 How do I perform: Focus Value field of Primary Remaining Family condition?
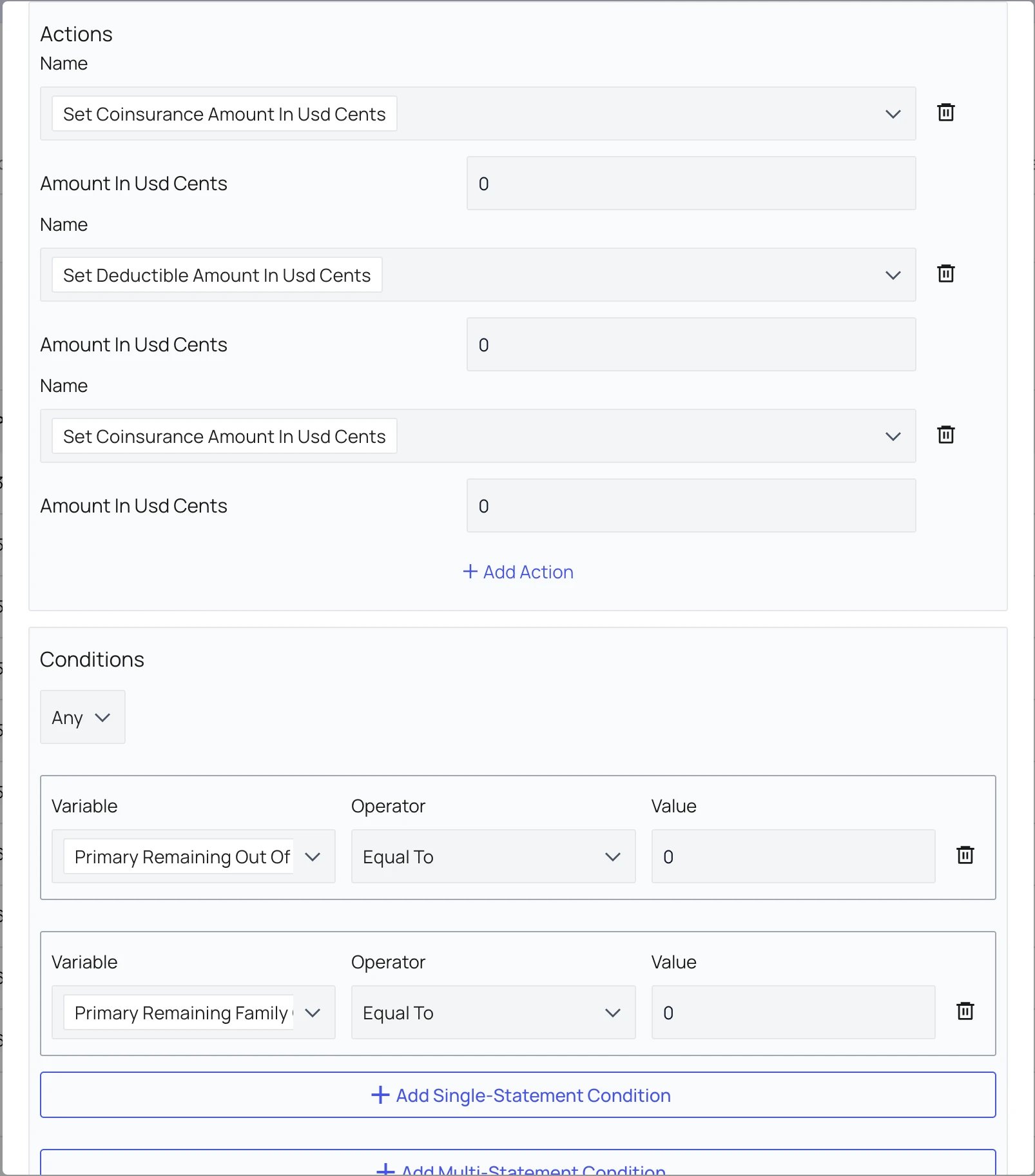793,1012
